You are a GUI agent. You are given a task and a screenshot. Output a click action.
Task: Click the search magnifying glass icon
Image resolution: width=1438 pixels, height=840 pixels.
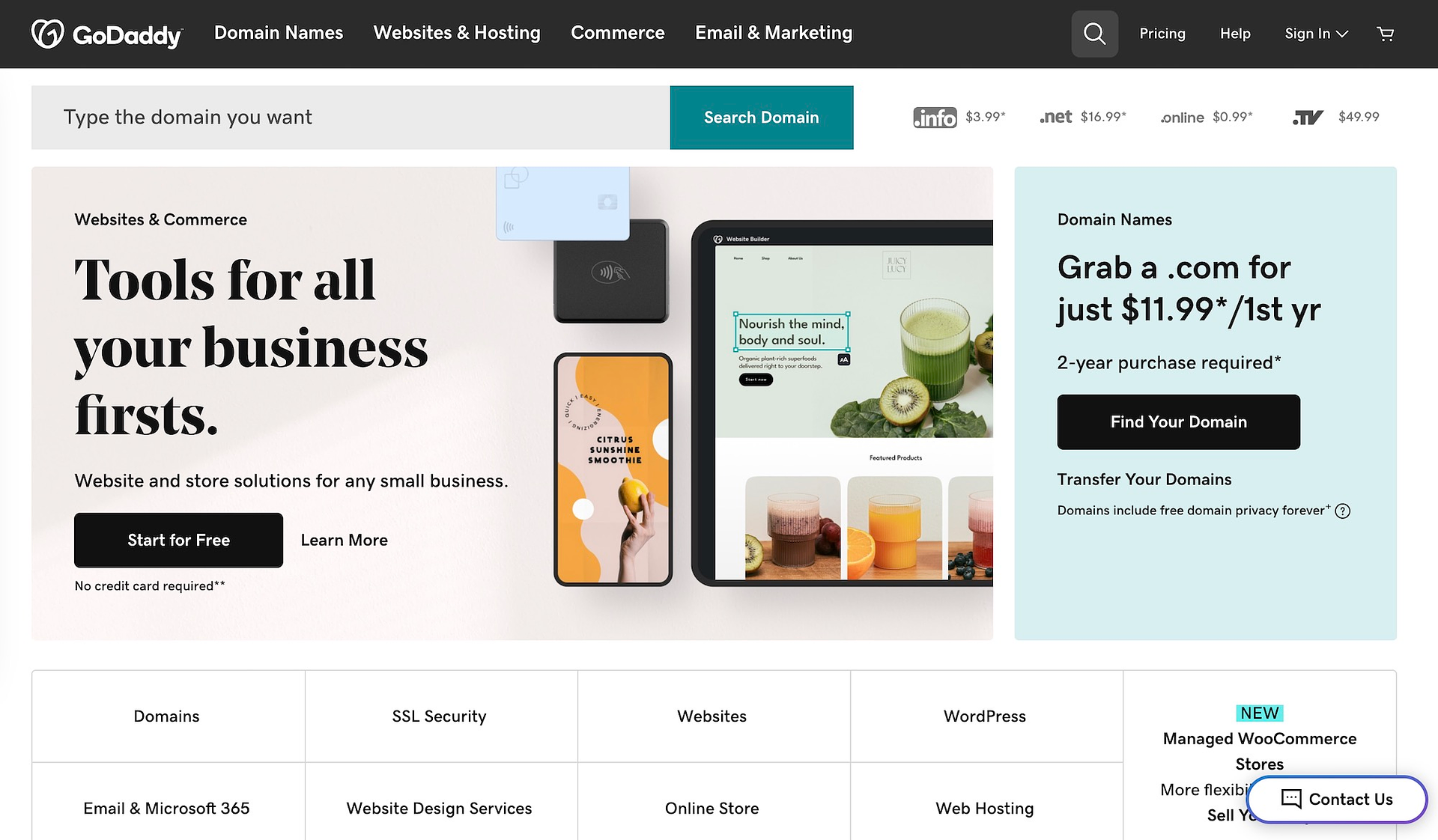point(1094,33)
